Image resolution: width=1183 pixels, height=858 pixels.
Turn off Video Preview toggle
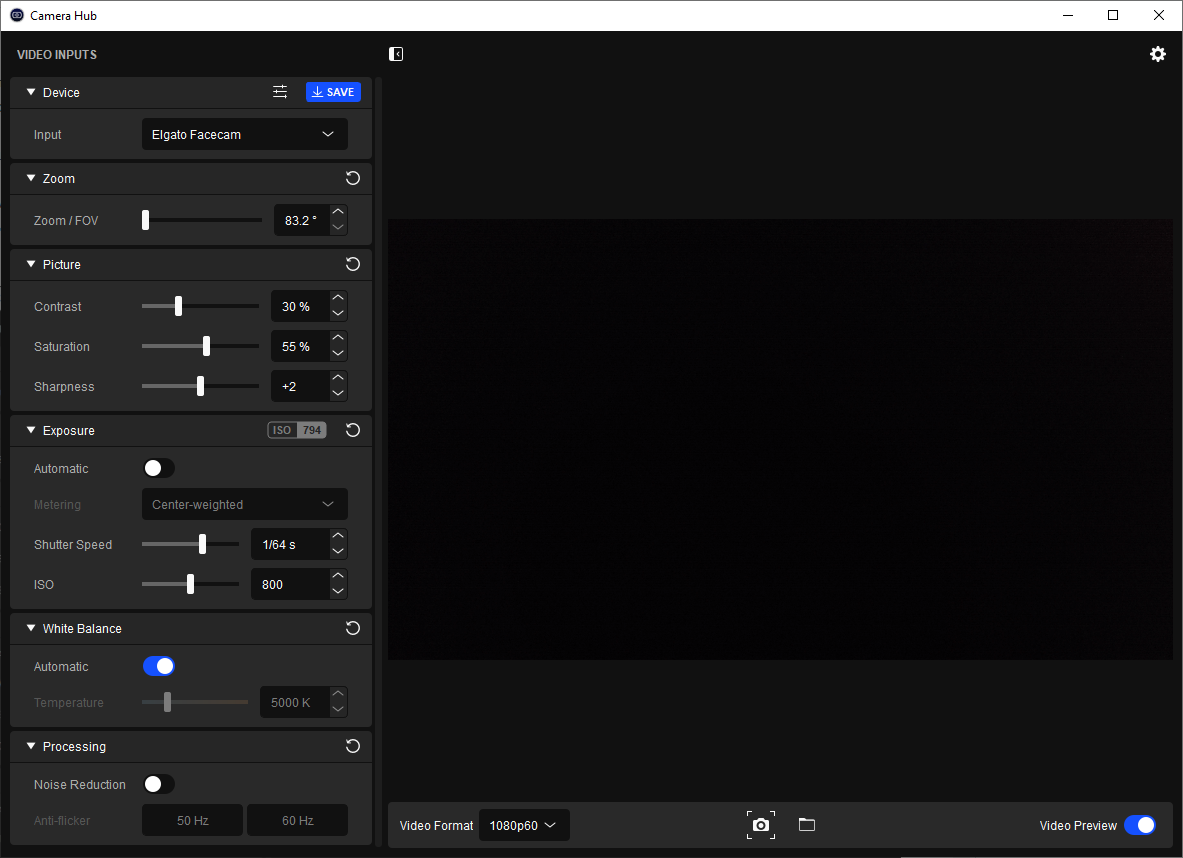(x=1139, y=825)
